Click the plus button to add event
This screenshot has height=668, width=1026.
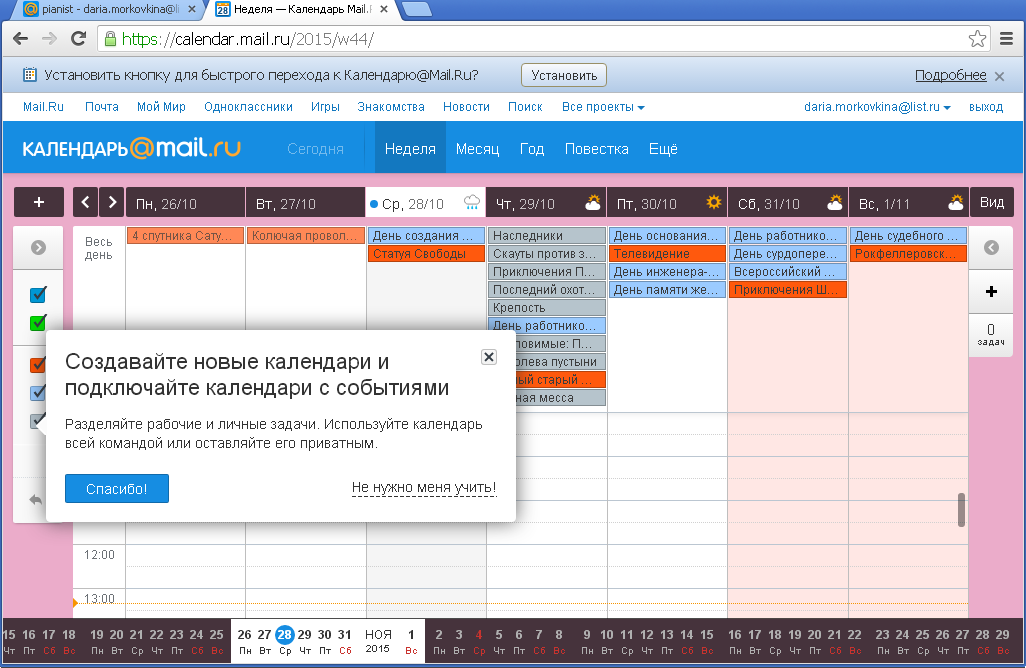click(39, 202)
